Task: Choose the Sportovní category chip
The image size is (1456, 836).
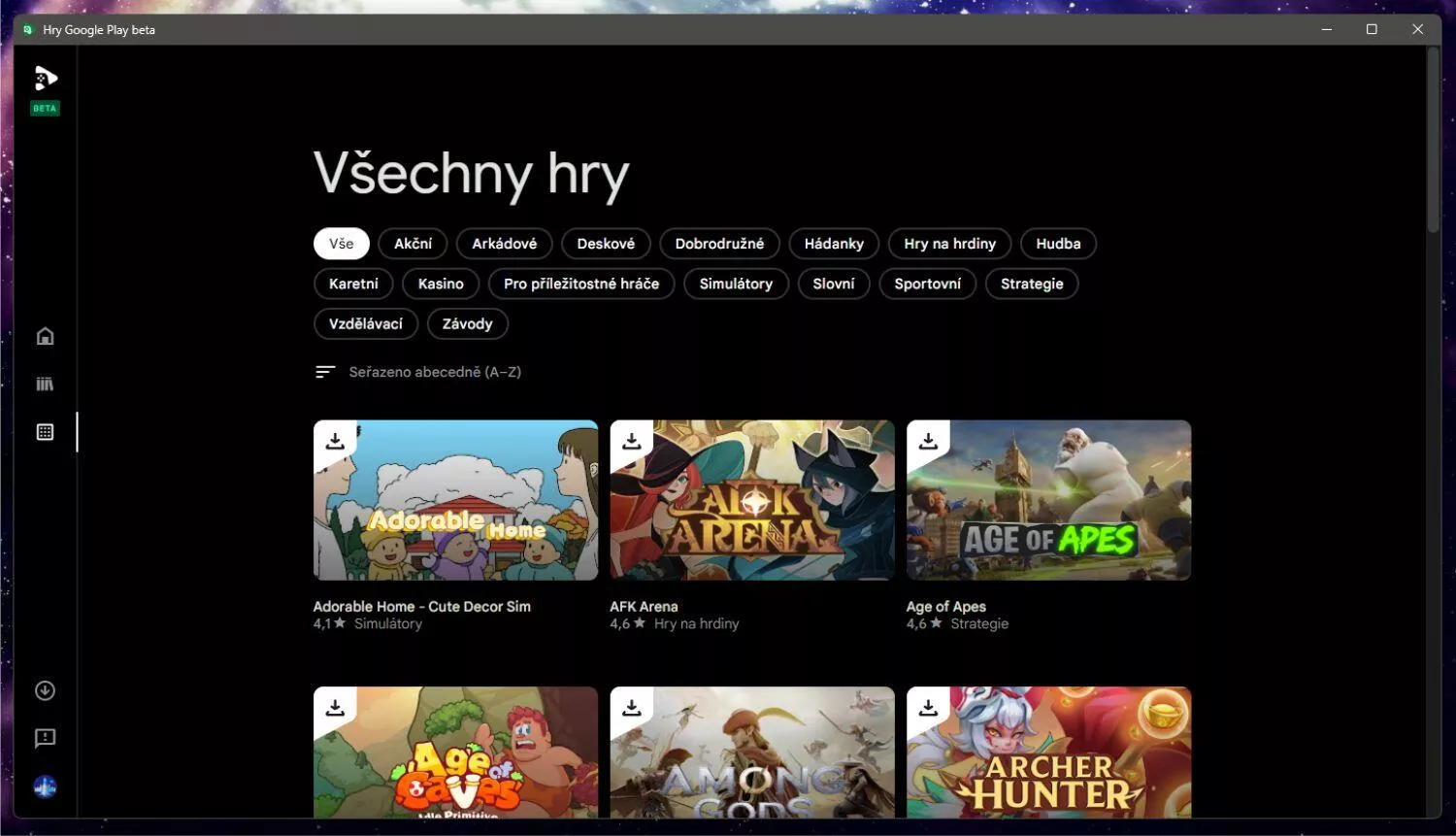Action: click(x=927, y=284)
